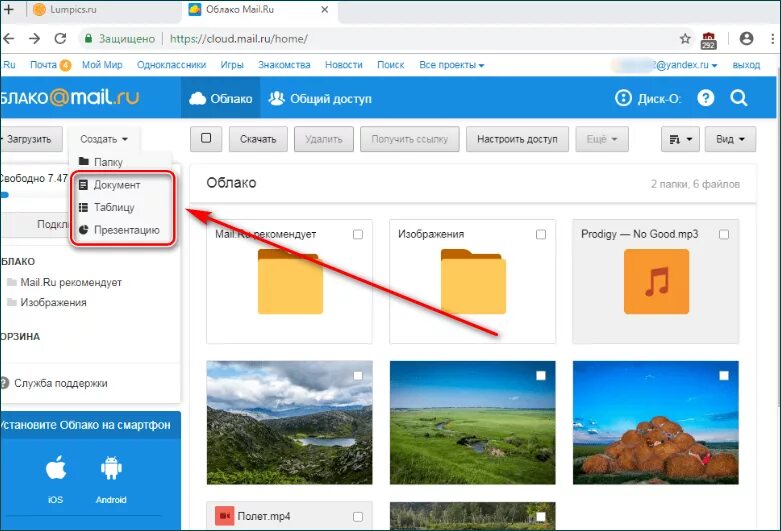The height and width of the screenshot is (531, 781).
Task: Open search with magnifier icon
Action: 739,98
